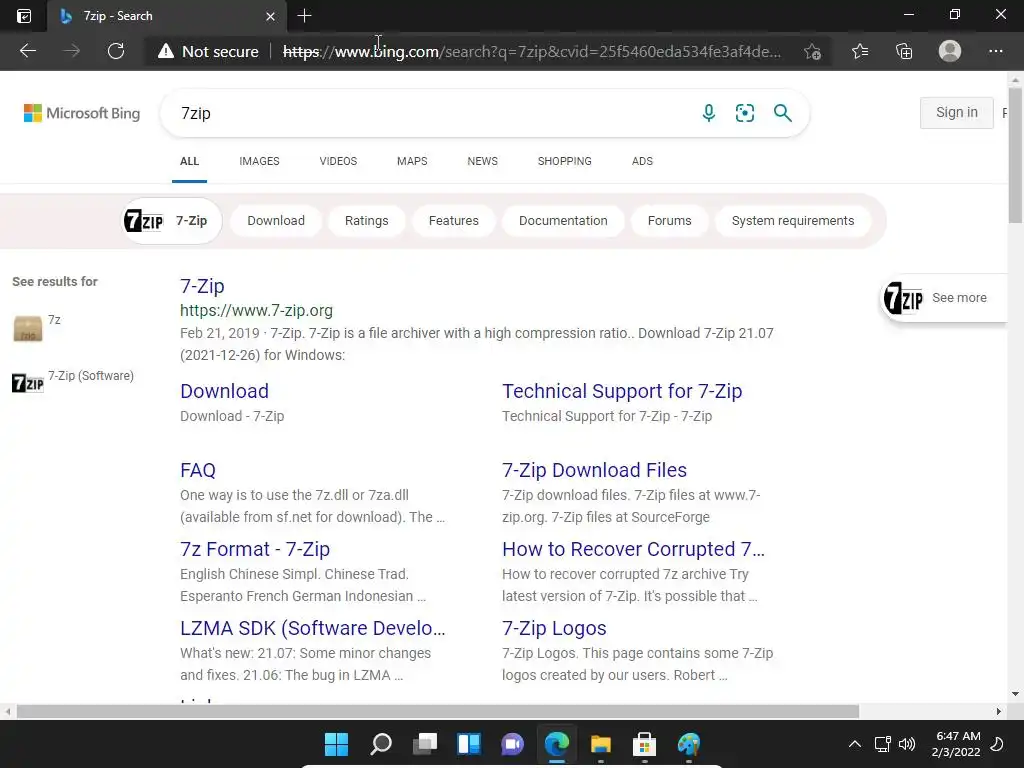The width and height of the screenshot is (1024, 768).
Task: Open the FAQ sublink
Action: click(198, 470)
